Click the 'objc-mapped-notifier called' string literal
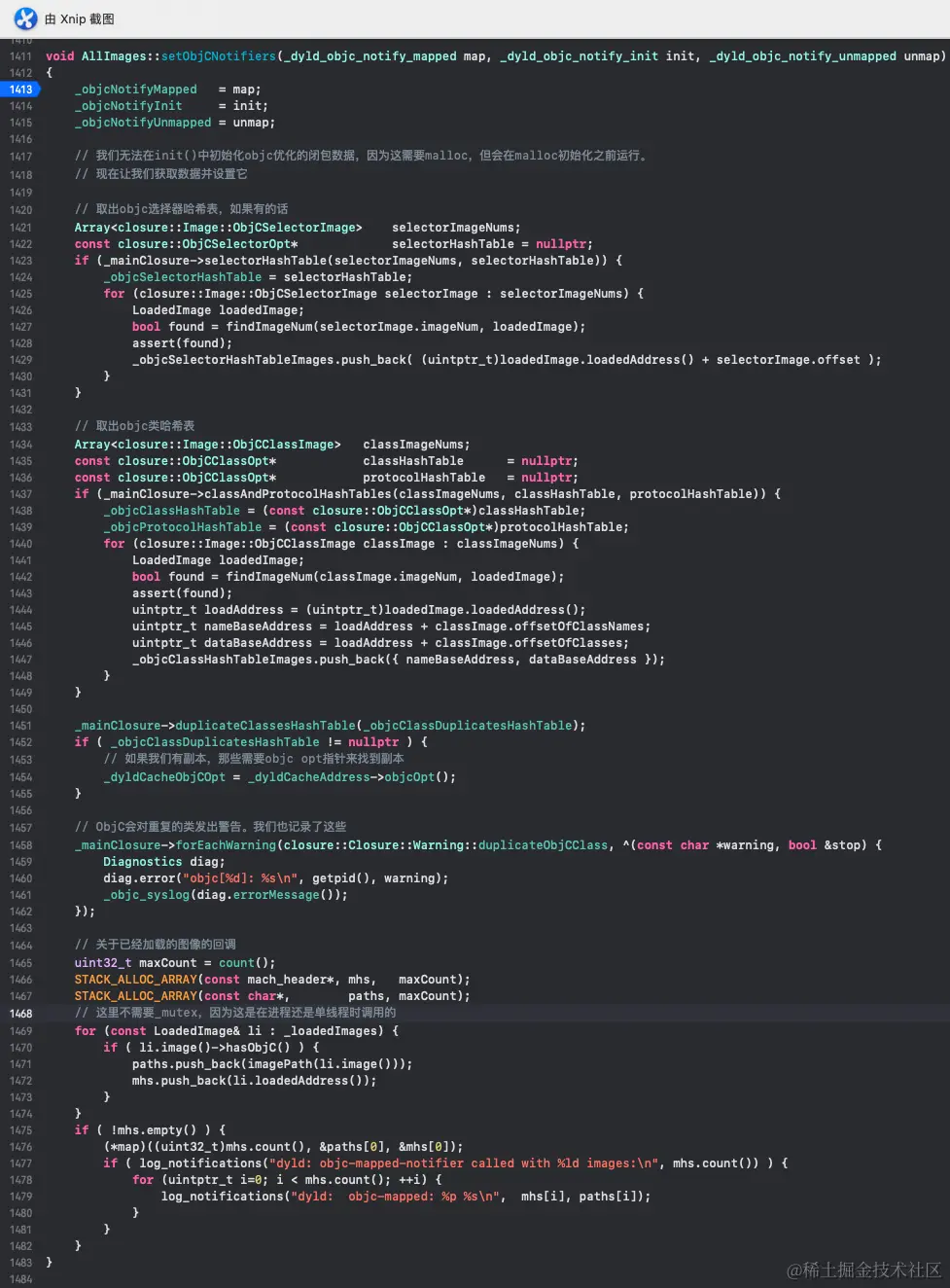The width and height of the screenshot is (950, 1288). click(466, 1163)
